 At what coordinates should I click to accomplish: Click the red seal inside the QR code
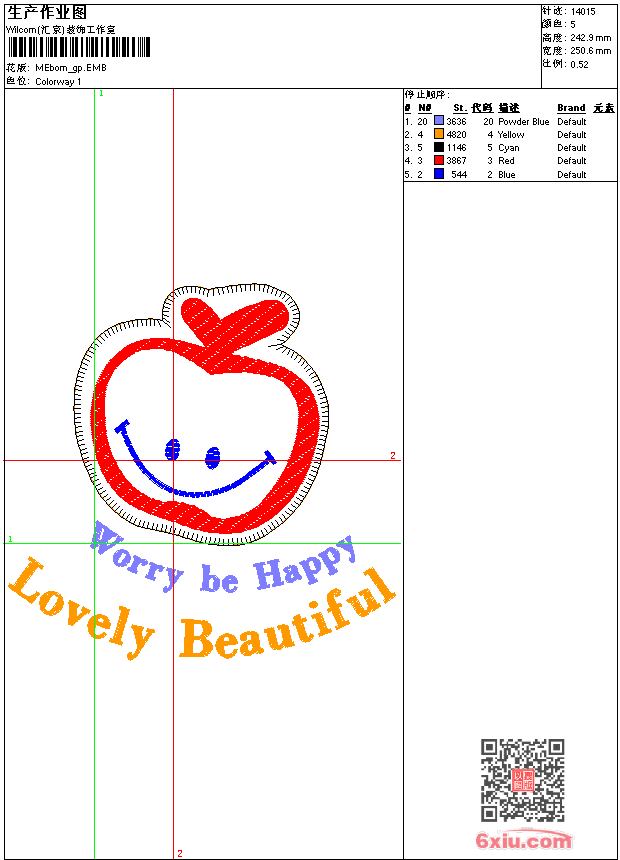(522, 780)
